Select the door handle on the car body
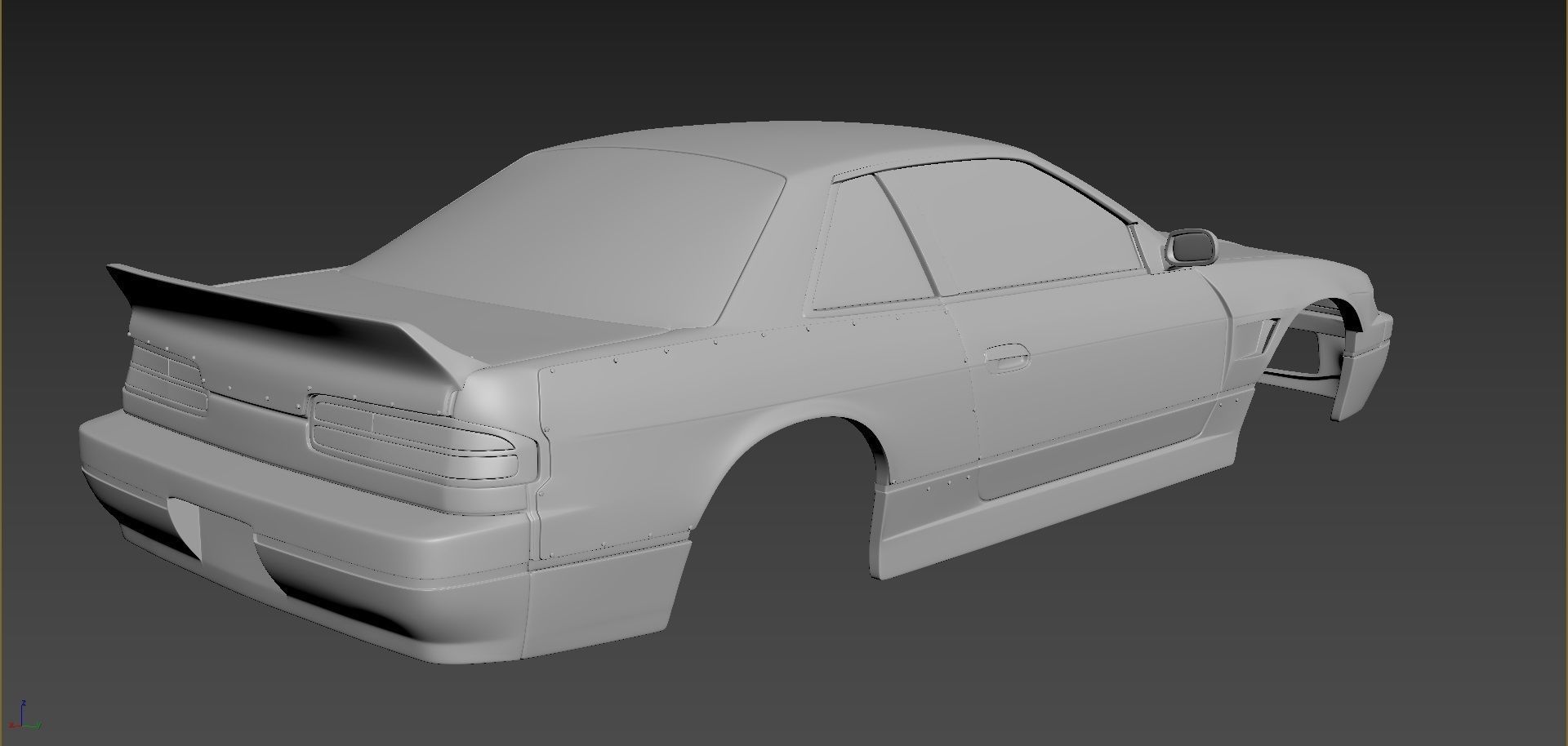The image size is (1568, 746). (1008, 357)
